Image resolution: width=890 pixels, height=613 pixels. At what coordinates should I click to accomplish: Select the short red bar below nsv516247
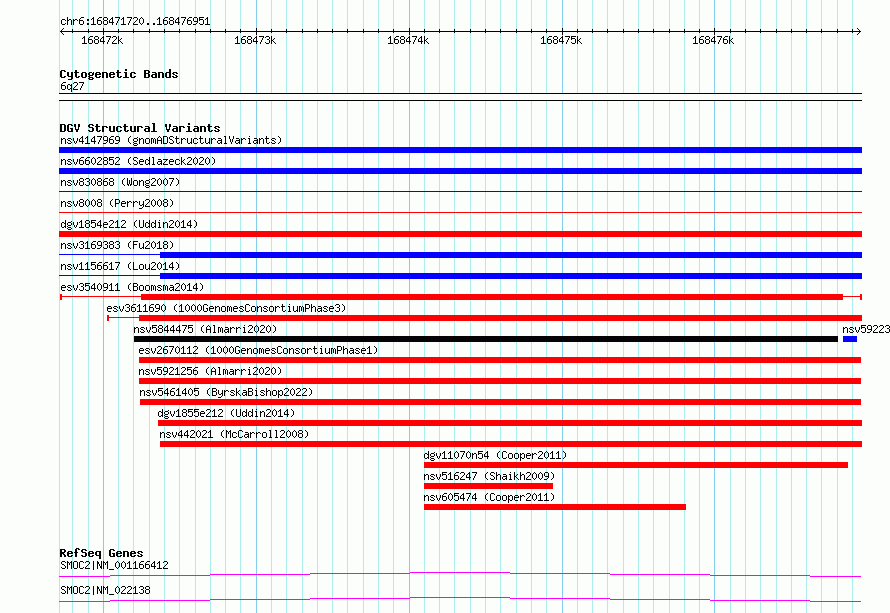[488, 486]
